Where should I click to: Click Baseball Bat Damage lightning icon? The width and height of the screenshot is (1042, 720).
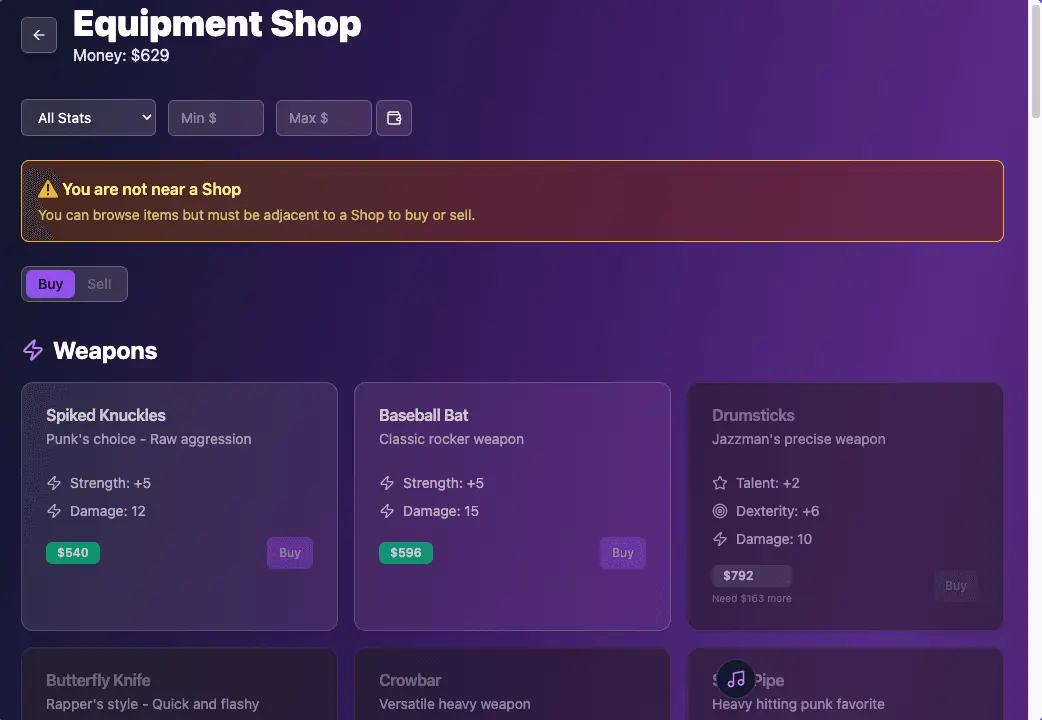pos(387,511)
